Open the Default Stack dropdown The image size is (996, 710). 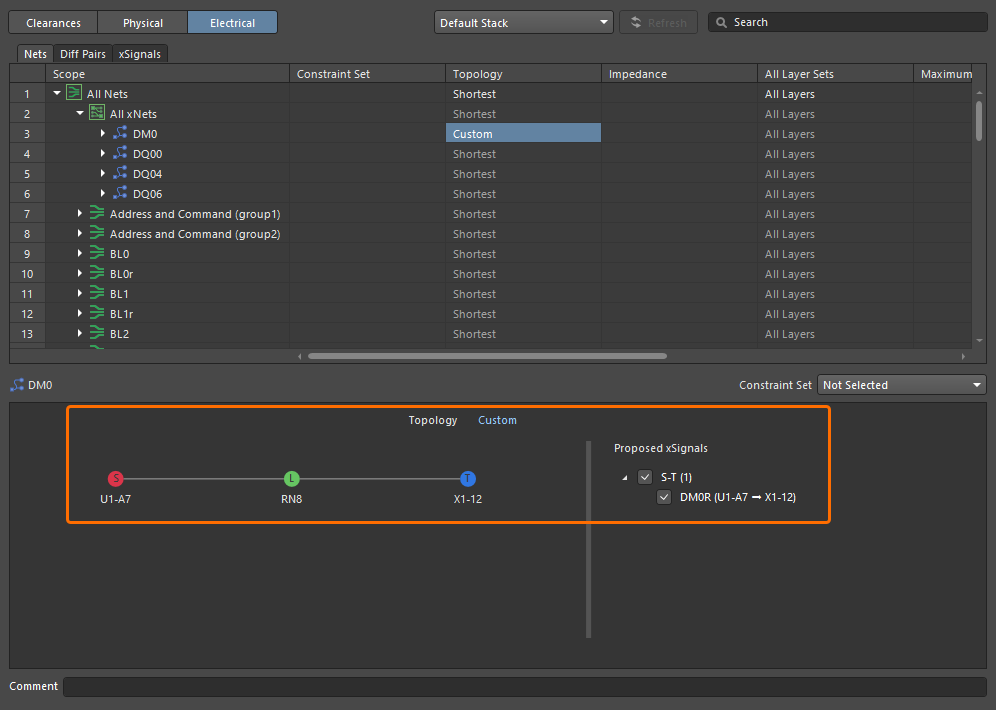pyautogui.click(x=523, y=22)
